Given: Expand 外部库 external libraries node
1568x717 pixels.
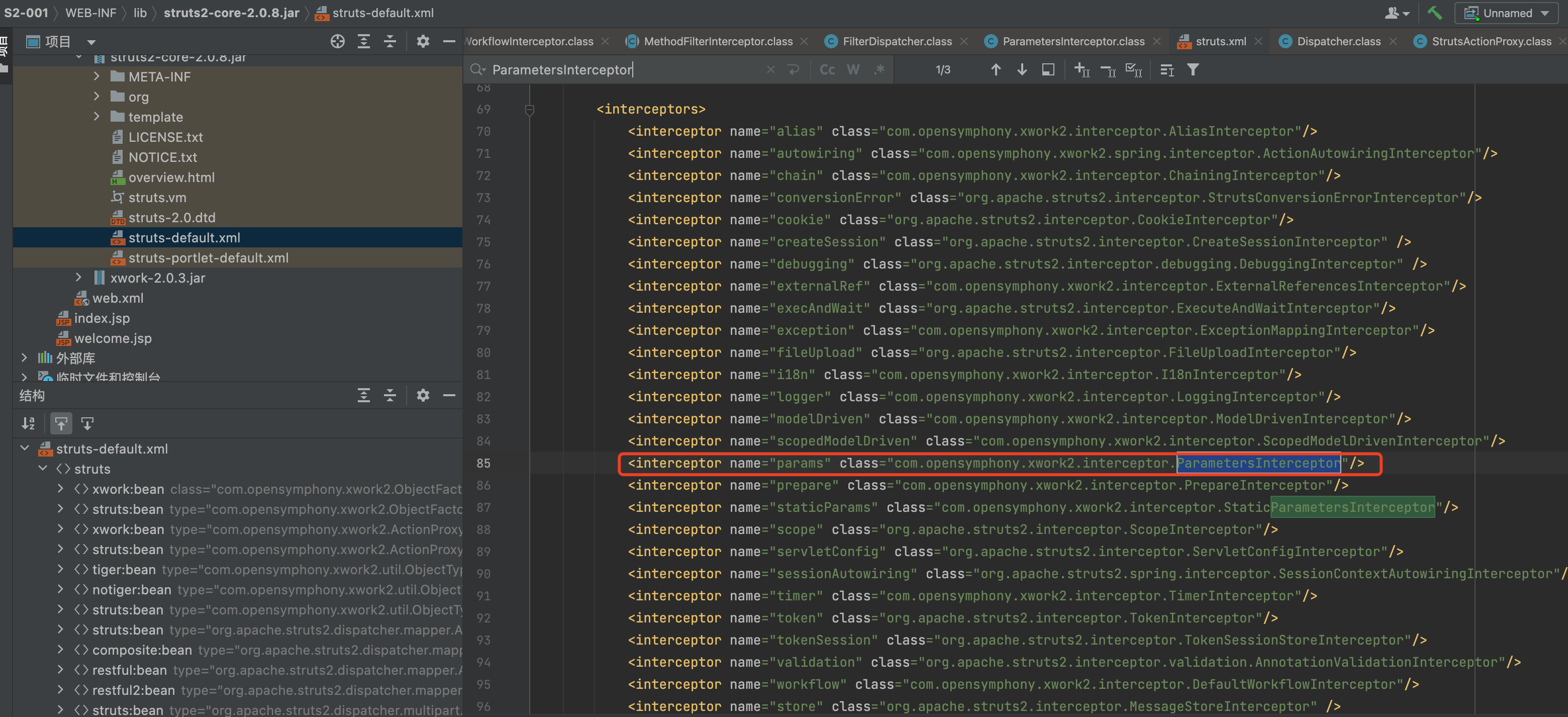Looking at the screenshot, I should tap(24, 357).
